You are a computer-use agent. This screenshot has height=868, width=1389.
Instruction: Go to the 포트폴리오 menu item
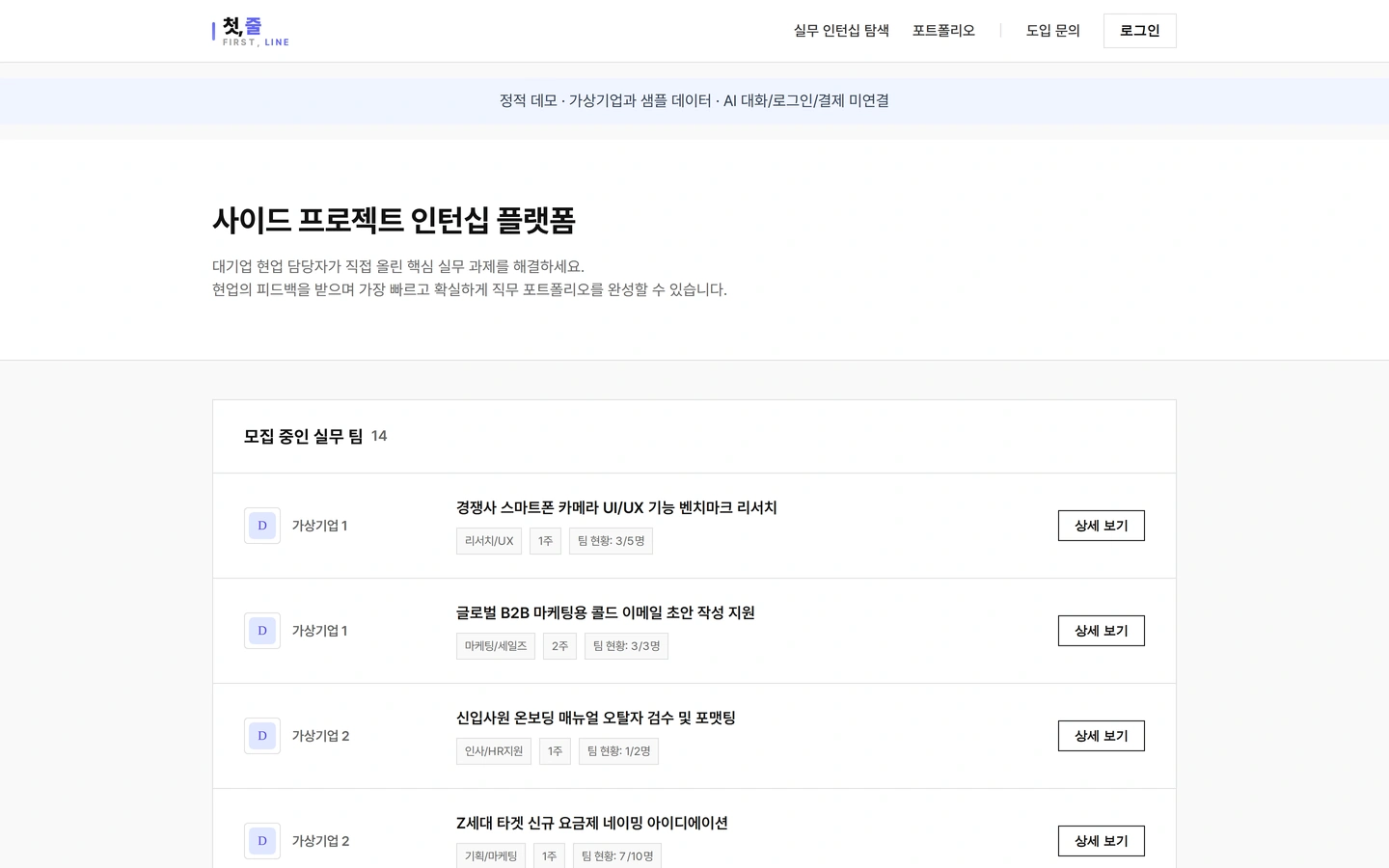[943, 31]
